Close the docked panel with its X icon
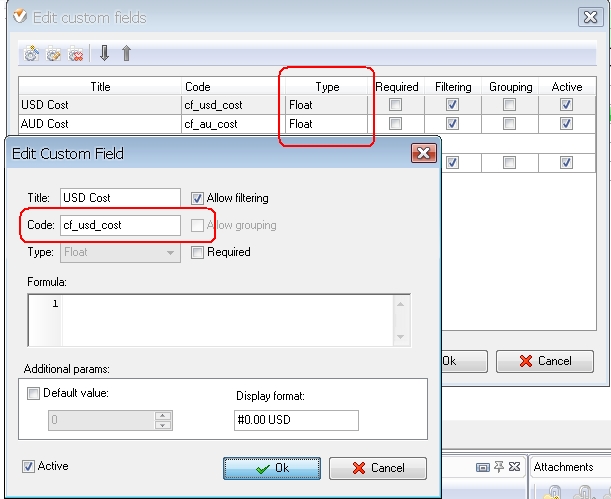 (515, 467)
